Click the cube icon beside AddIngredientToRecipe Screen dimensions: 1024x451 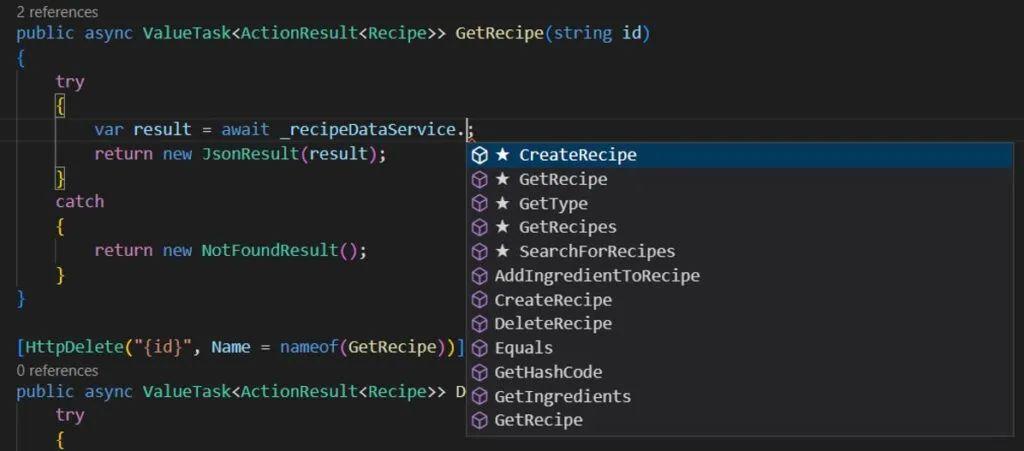click(480, 276)
